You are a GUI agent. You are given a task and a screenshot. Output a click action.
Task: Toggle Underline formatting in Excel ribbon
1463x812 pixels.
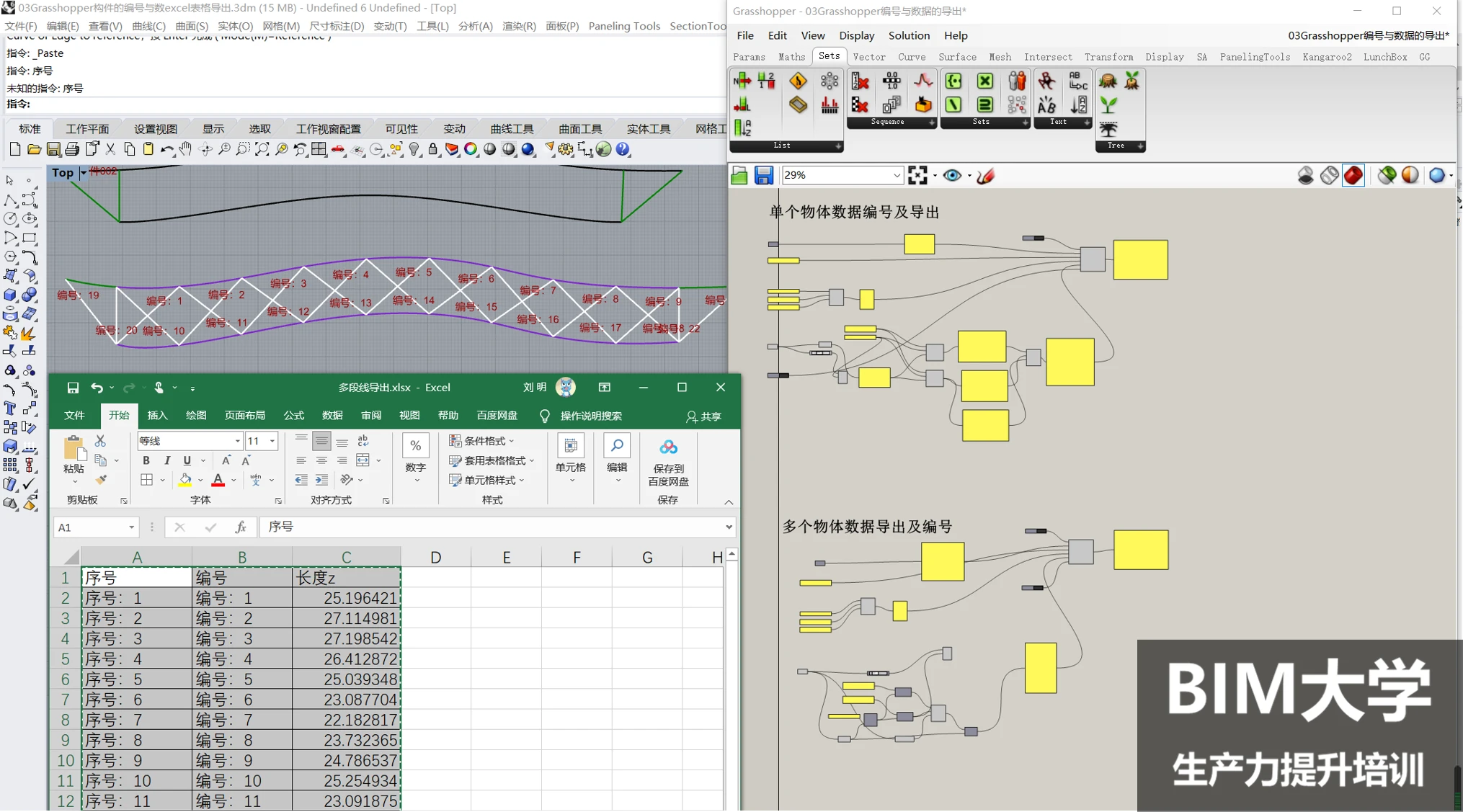pos(187,460)
